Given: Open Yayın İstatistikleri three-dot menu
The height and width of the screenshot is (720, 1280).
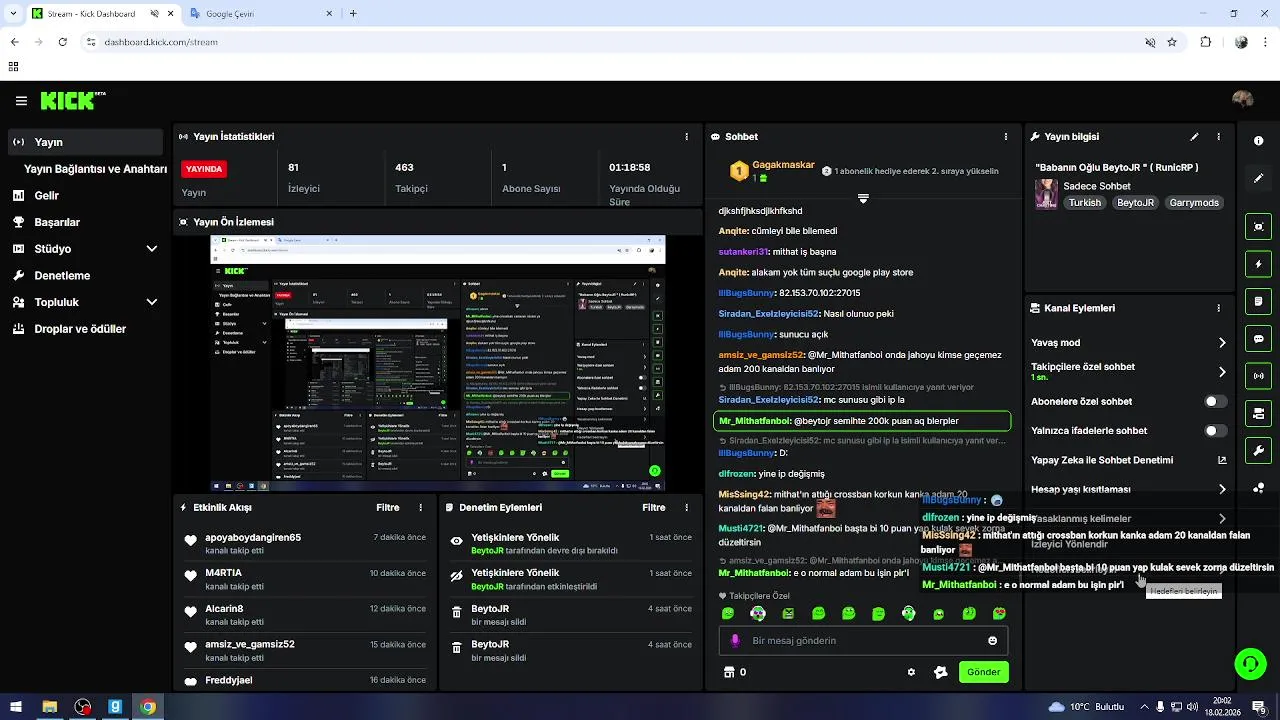Looking at the screenshot, I should (686, 137).
